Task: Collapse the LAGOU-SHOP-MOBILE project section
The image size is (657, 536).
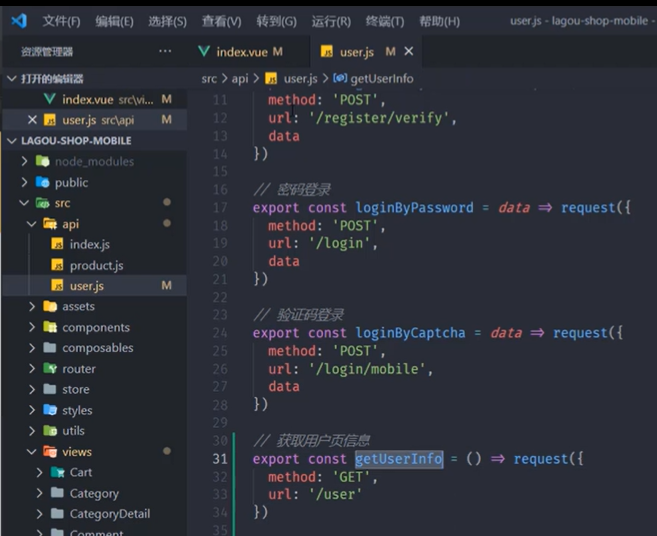Action: [12, 140]
